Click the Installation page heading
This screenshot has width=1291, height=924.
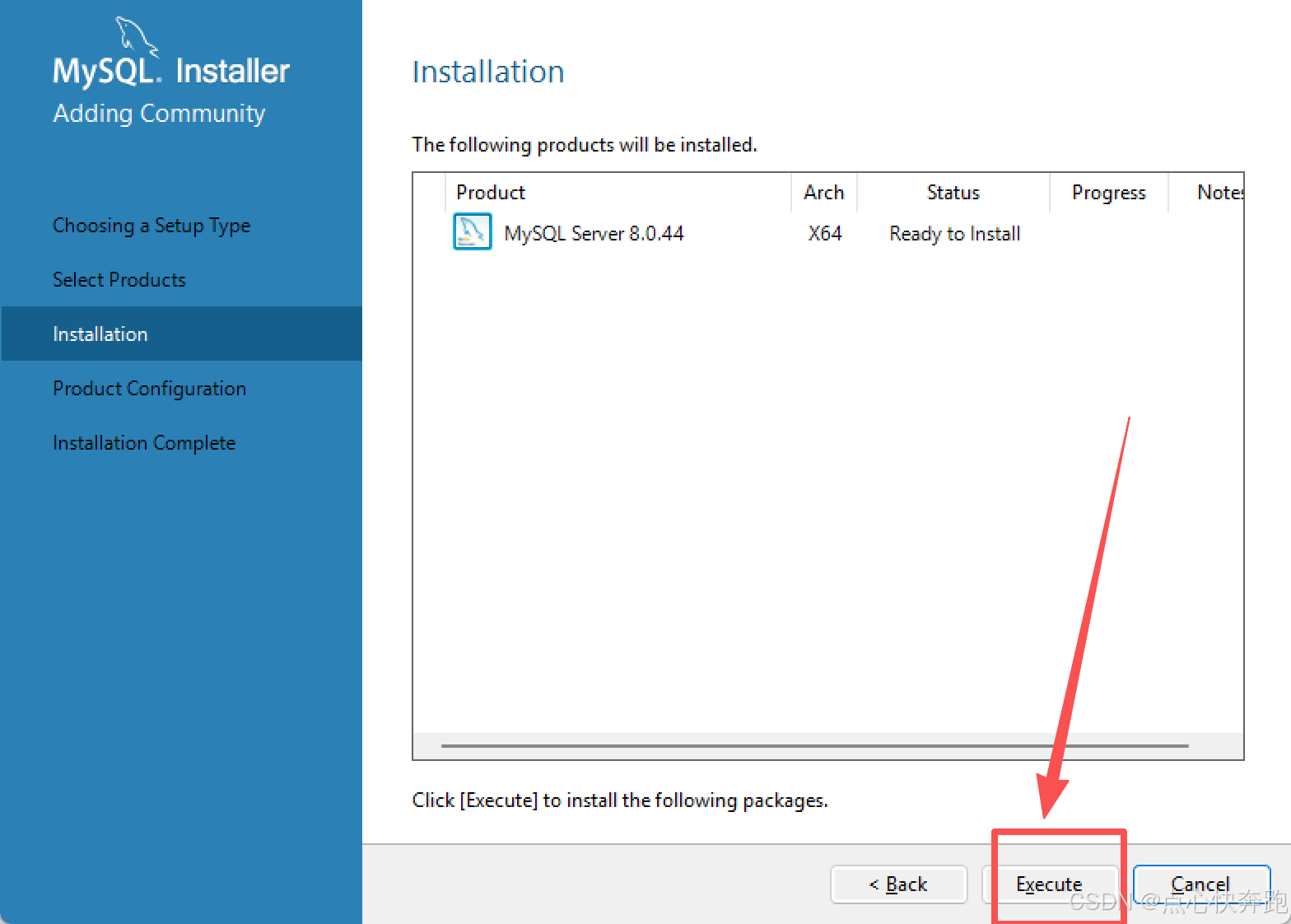[488, 72]
